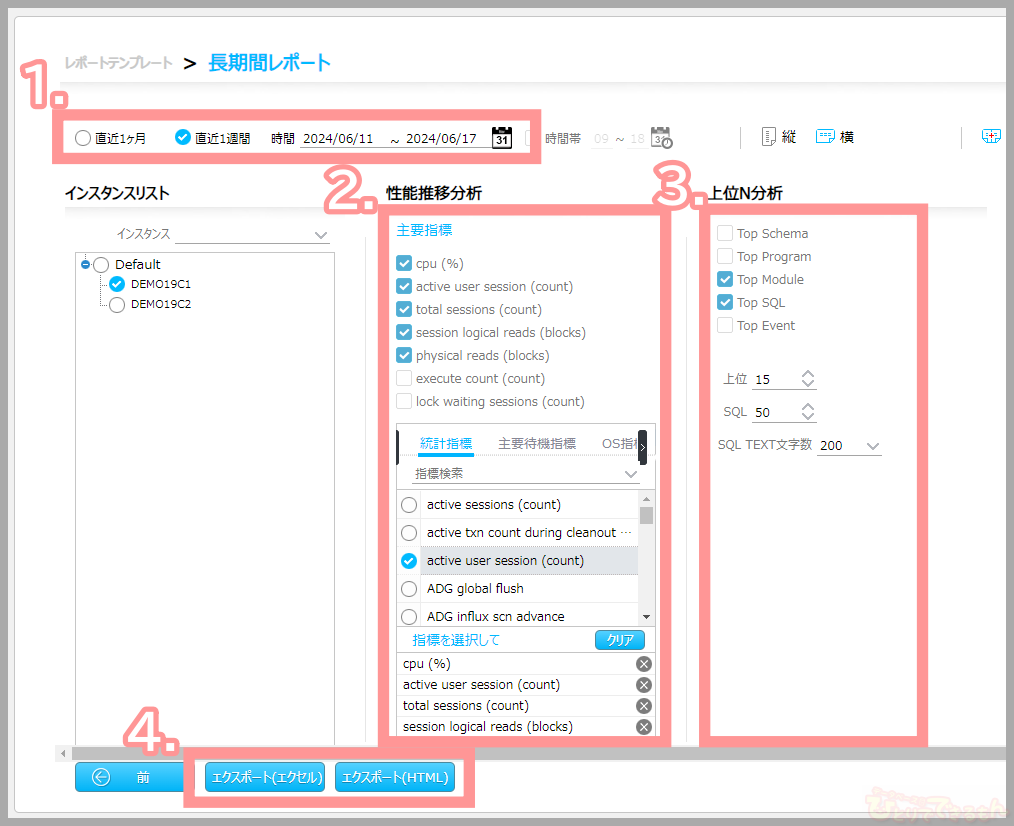Collapse the Default instance tree node
Image resolution: width=1014 pixels, height=826 pixels.
(86, 264)
